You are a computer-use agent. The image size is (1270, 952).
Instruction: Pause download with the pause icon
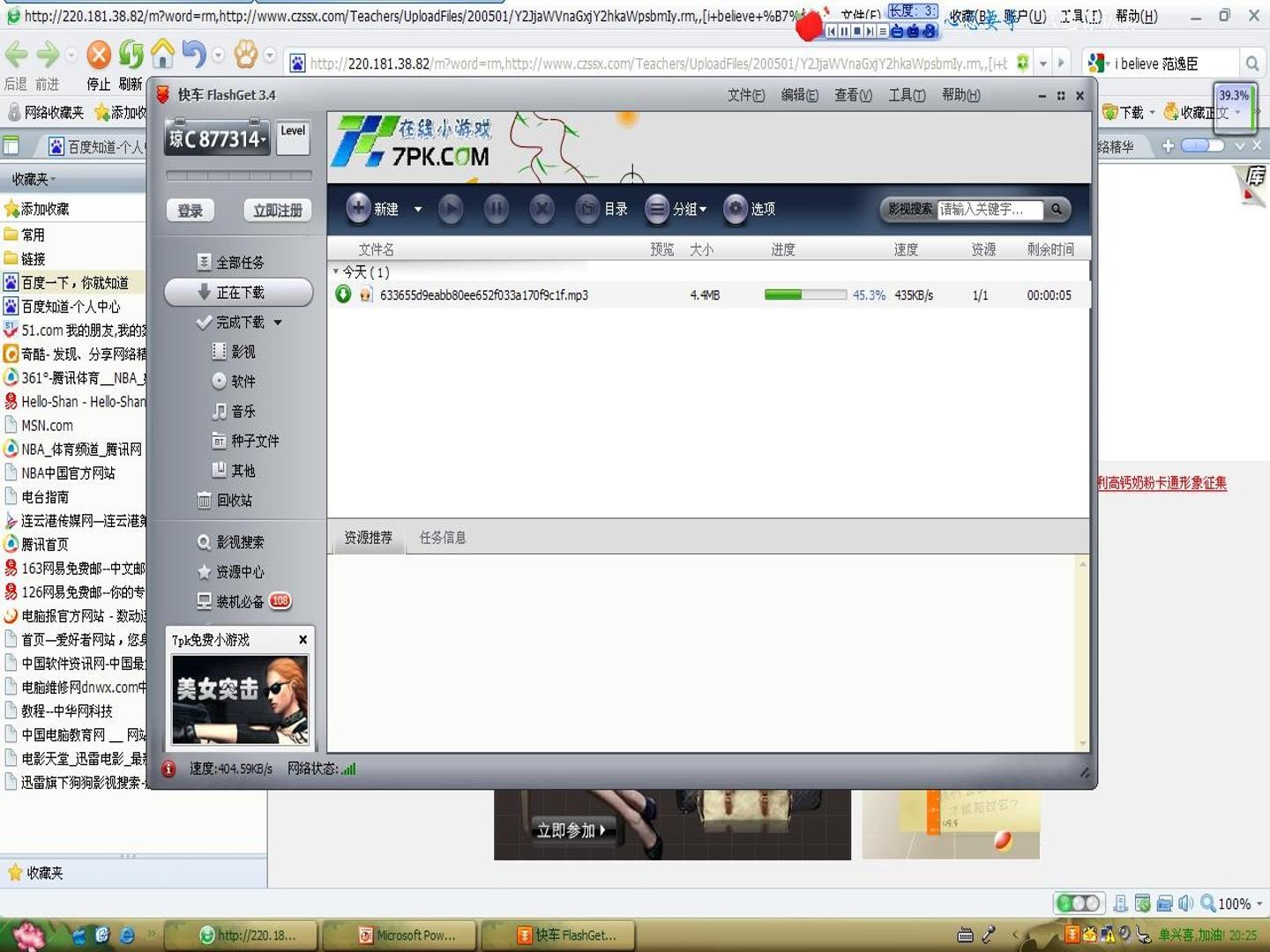497,209
